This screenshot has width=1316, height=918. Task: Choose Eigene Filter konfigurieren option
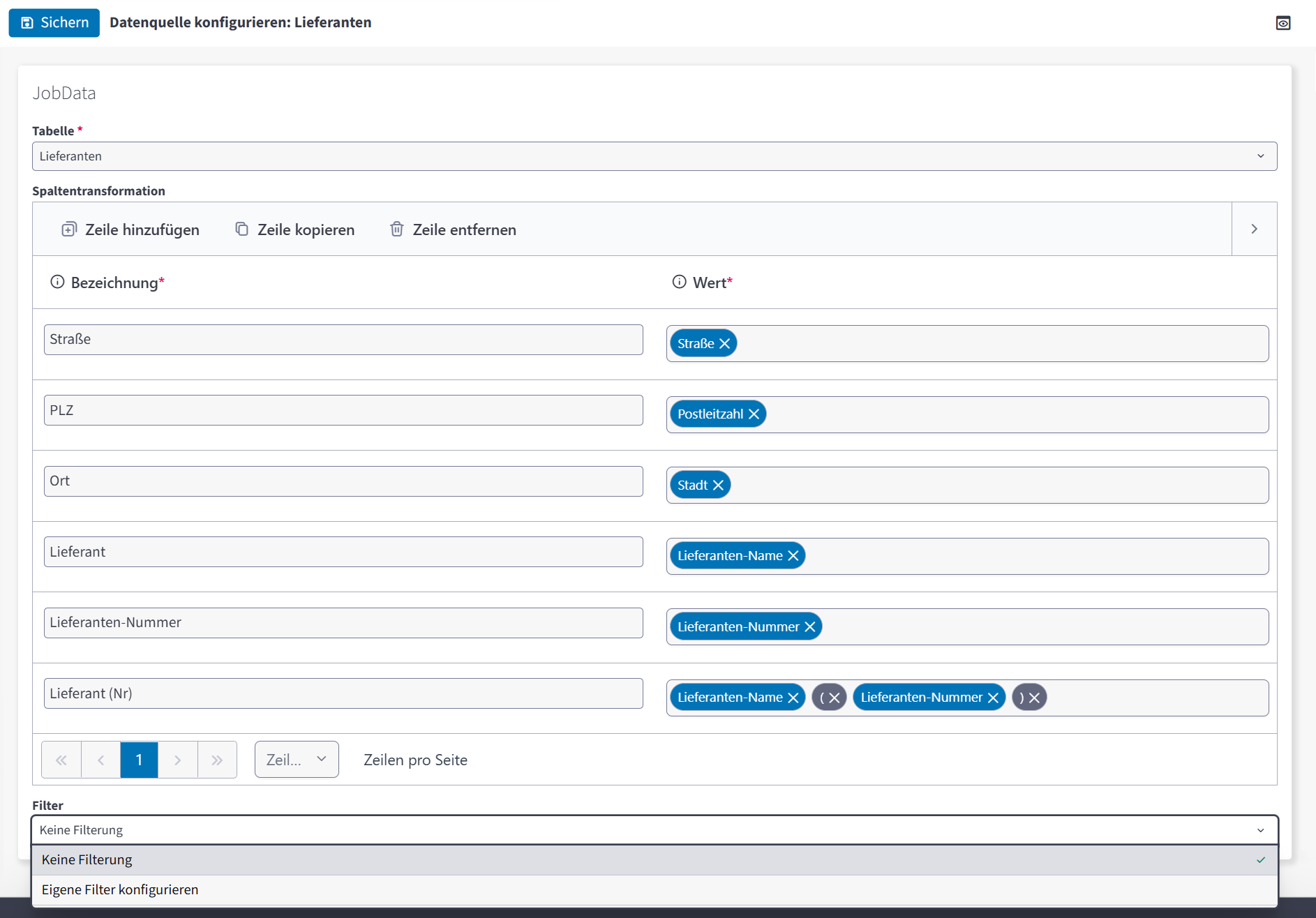[655, 890]
